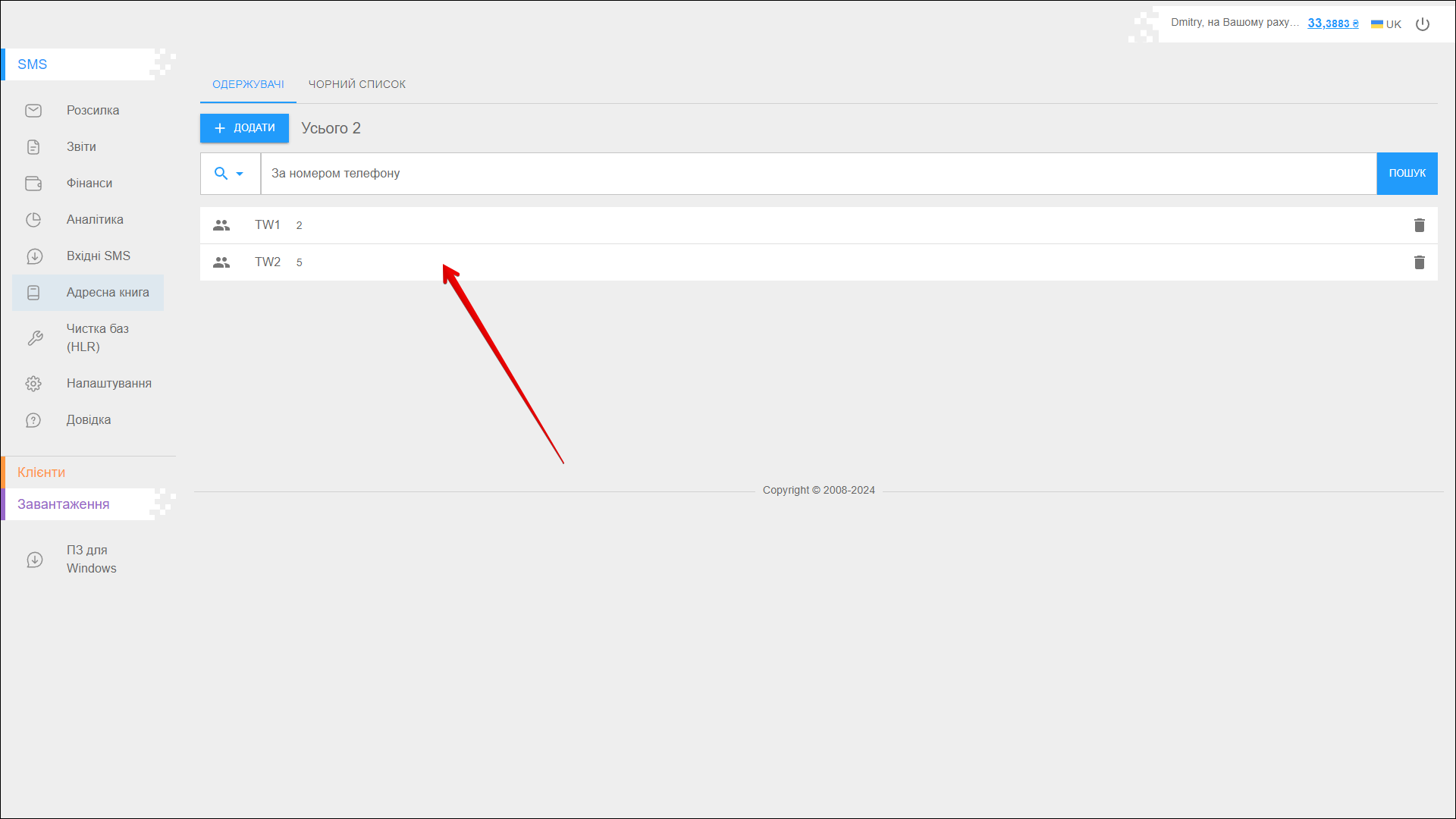The height and width of the screenshot is (819, 1456).
Task: Open Налаштування gear item
Action: click(x=108, y=384)
